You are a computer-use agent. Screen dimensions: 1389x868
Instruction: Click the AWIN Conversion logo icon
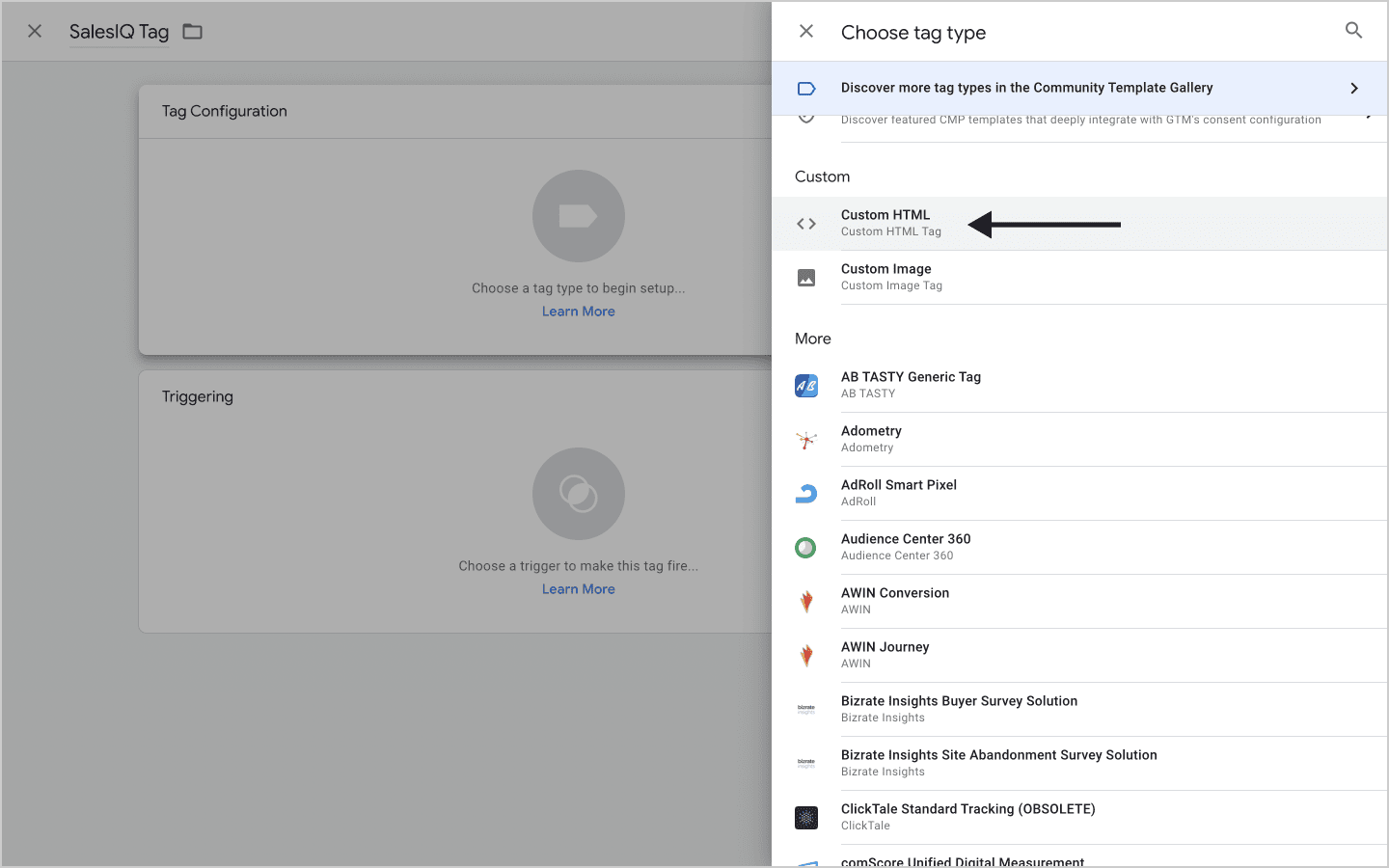coord(806,602)
